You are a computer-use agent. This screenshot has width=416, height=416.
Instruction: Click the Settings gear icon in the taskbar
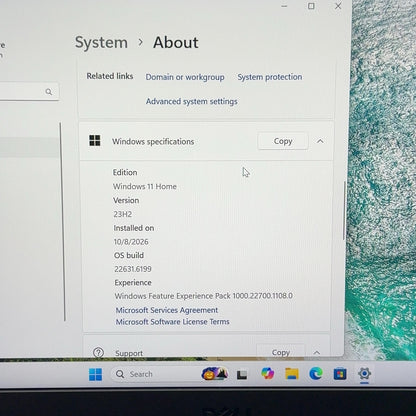pyautogui.click(x=364, y=373)
